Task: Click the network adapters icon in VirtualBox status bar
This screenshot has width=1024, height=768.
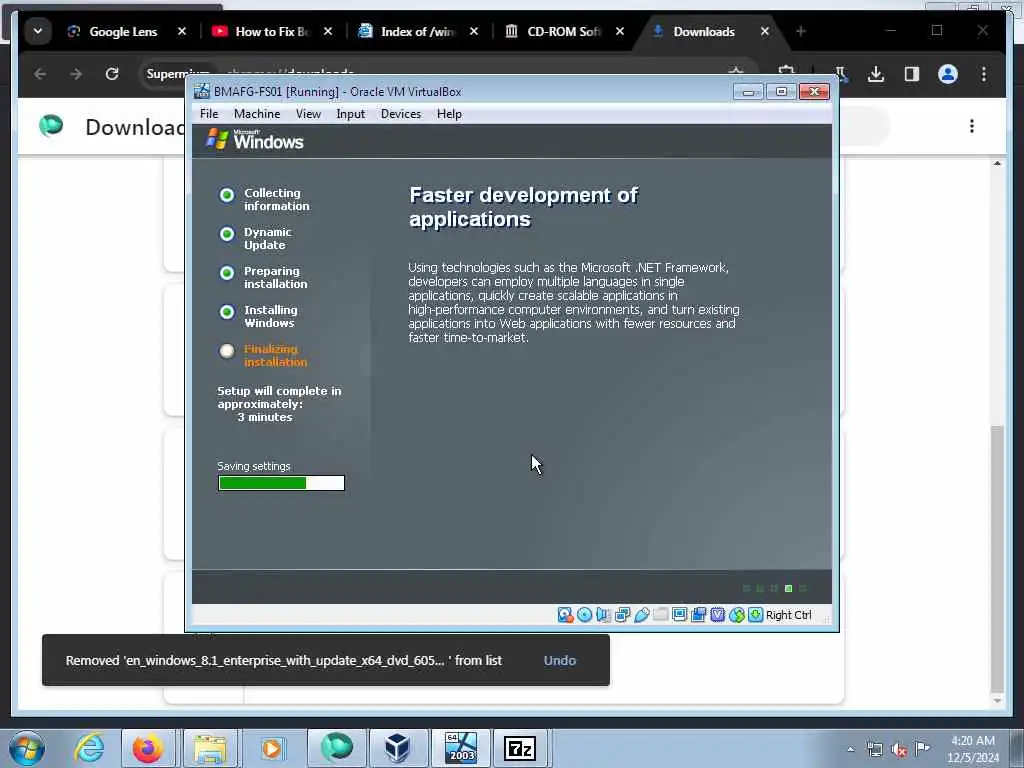Action: tap(622, 615)
